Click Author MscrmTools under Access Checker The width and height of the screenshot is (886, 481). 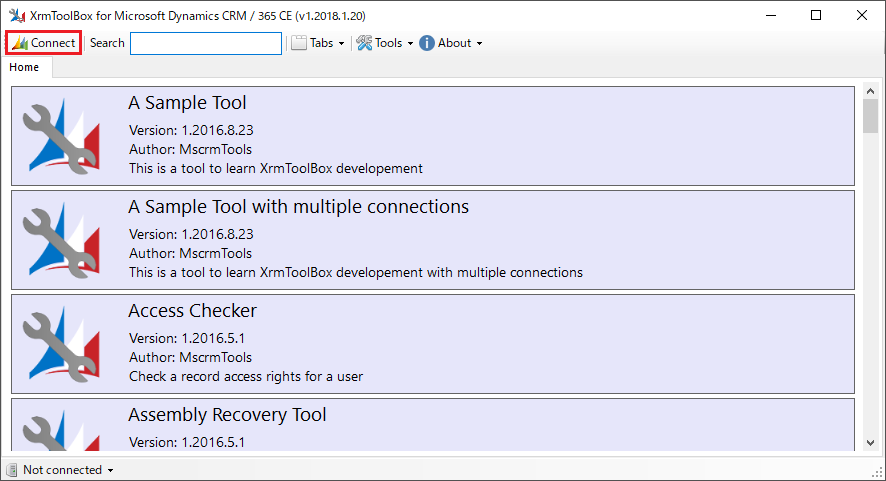click(x=190, y=357)
